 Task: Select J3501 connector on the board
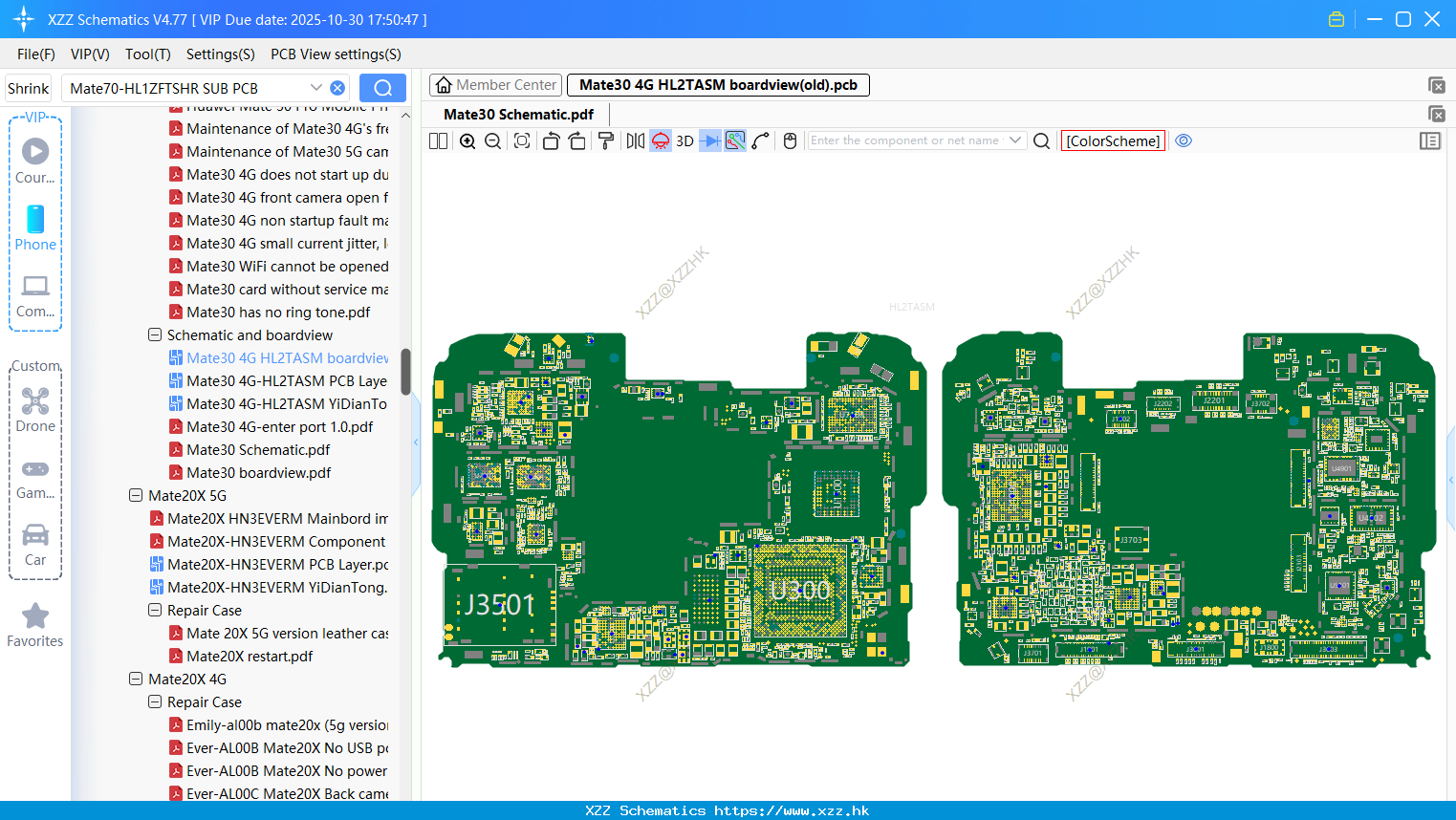pos(499,605)
